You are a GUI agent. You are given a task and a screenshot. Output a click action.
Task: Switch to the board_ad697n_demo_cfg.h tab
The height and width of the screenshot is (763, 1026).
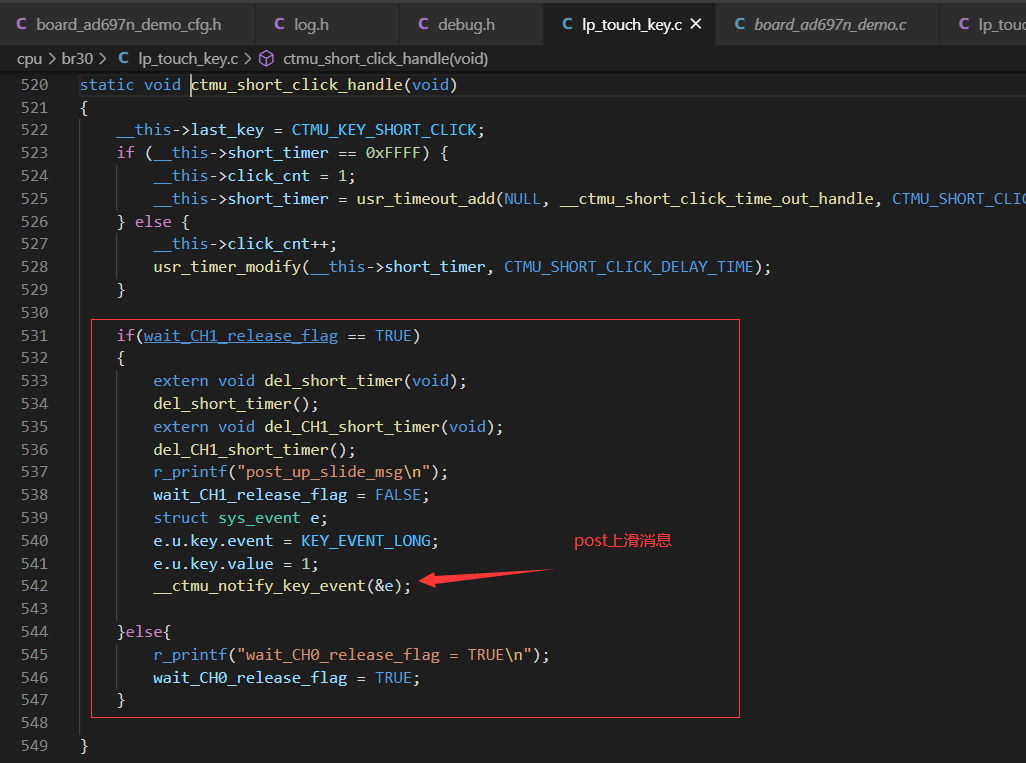128,24
